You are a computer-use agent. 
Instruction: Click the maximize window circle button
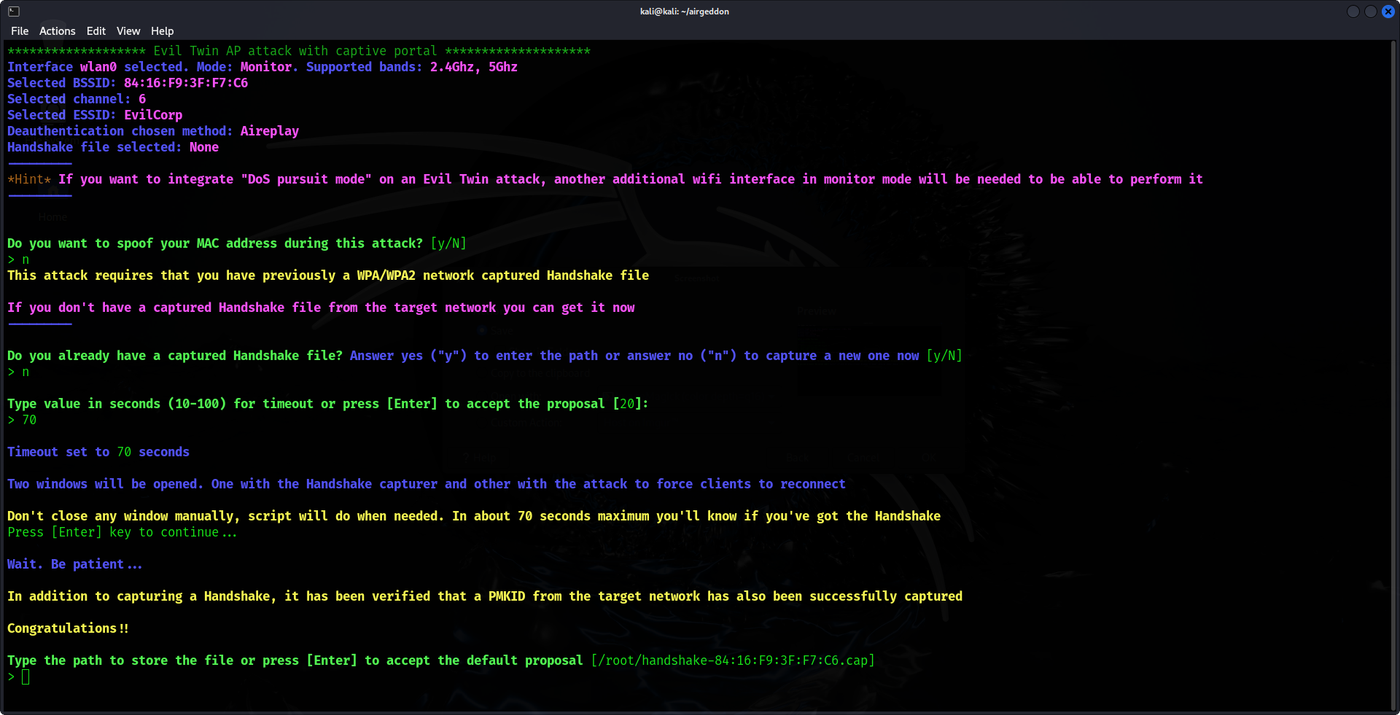pyautogui.click(x=1371, y=11)
